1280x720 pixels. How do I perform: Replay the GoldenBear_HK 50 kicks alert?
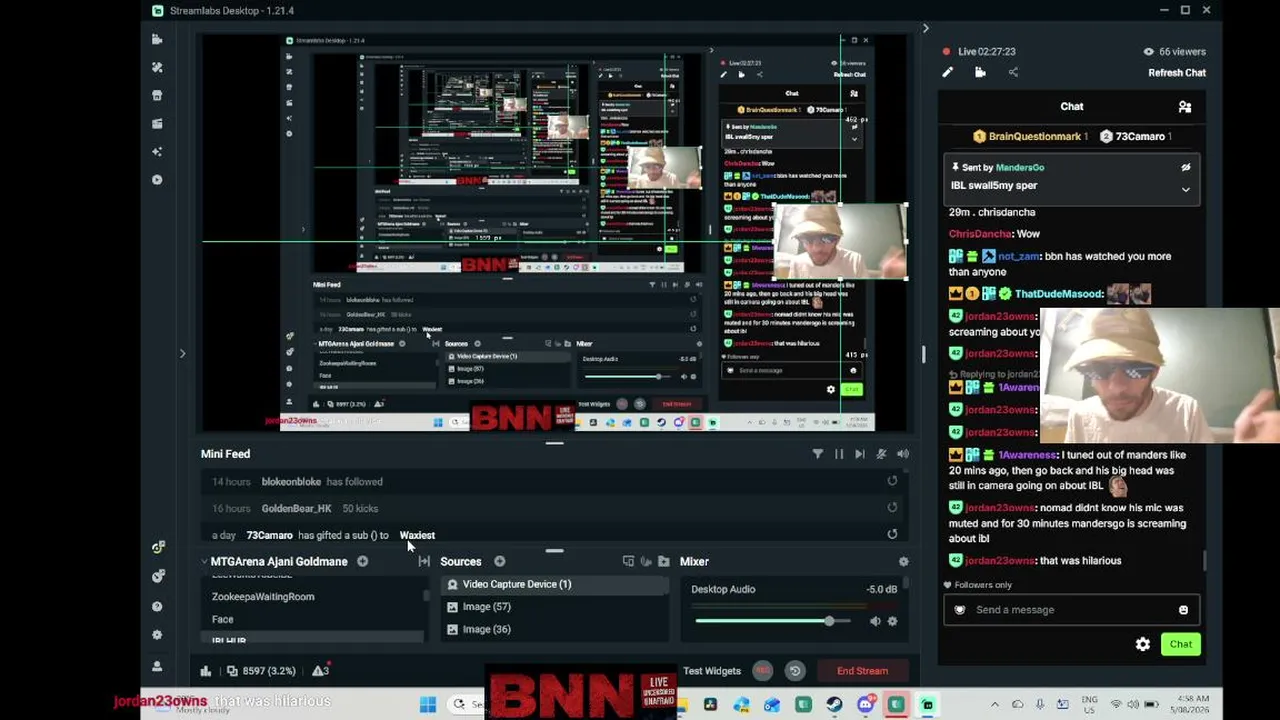892,508
